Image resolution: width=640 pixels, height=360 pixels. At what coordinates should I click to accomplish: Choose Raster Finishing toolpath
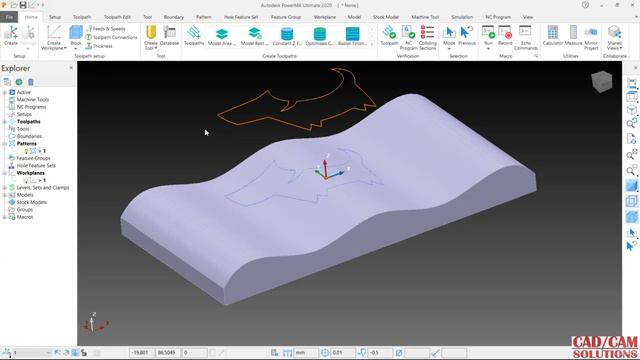tap(352, 36)
